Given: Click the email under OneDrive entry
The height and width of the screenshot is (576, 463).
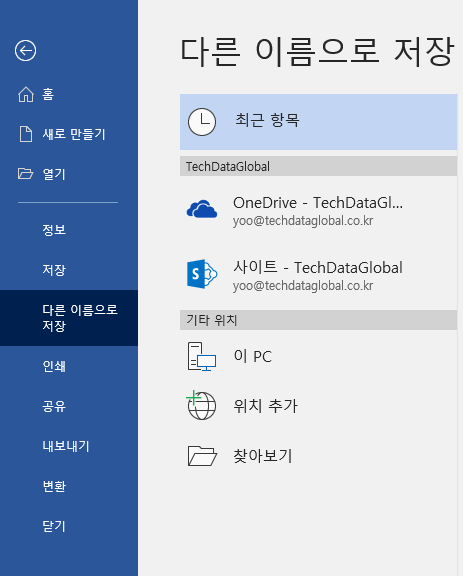Looking at the screenshot, I should coord(303,221).
